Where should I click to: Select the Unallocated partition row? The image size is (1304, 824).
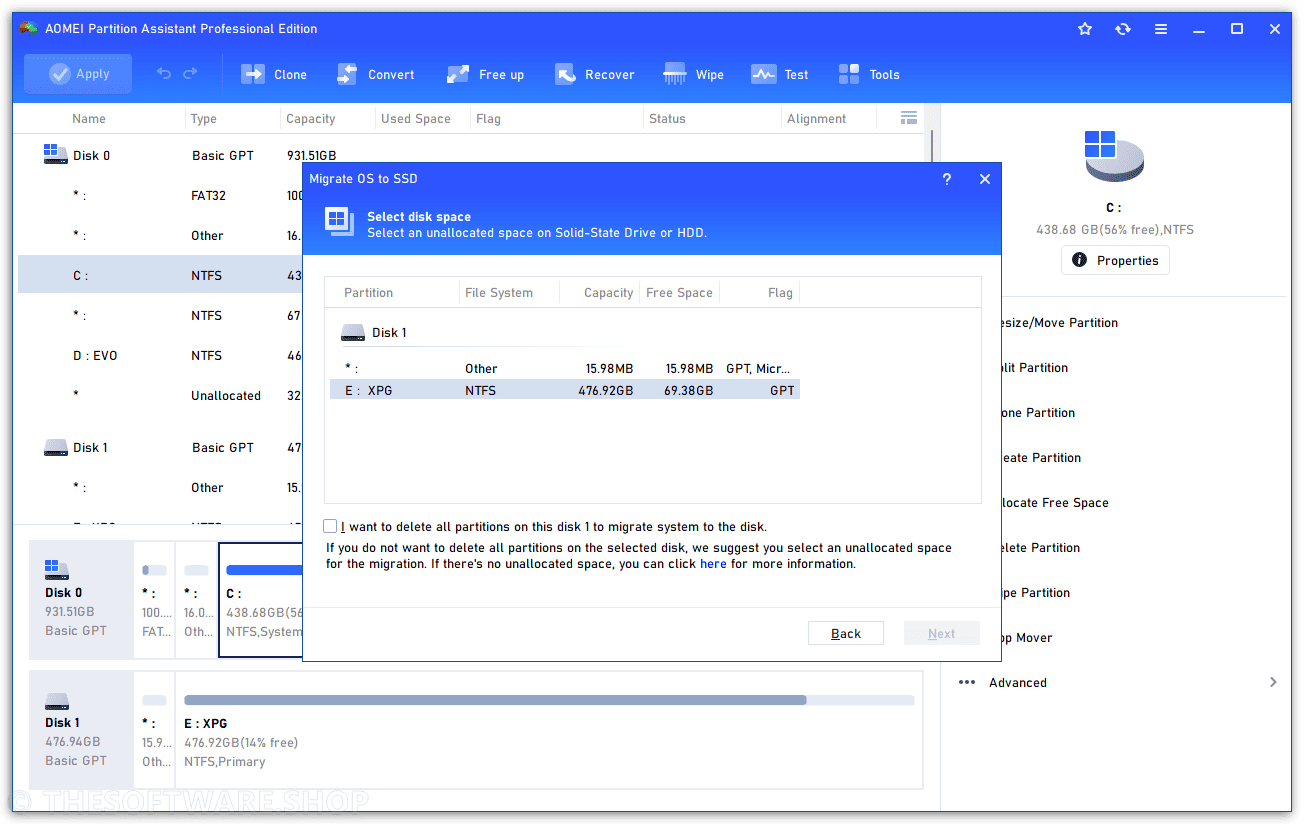point(160,395)
